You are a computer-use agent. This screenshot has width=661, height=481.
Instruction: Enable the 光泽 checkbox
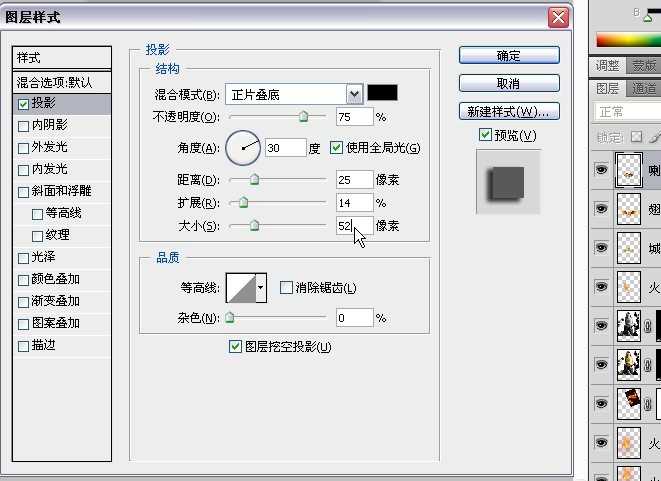(24, 258)
